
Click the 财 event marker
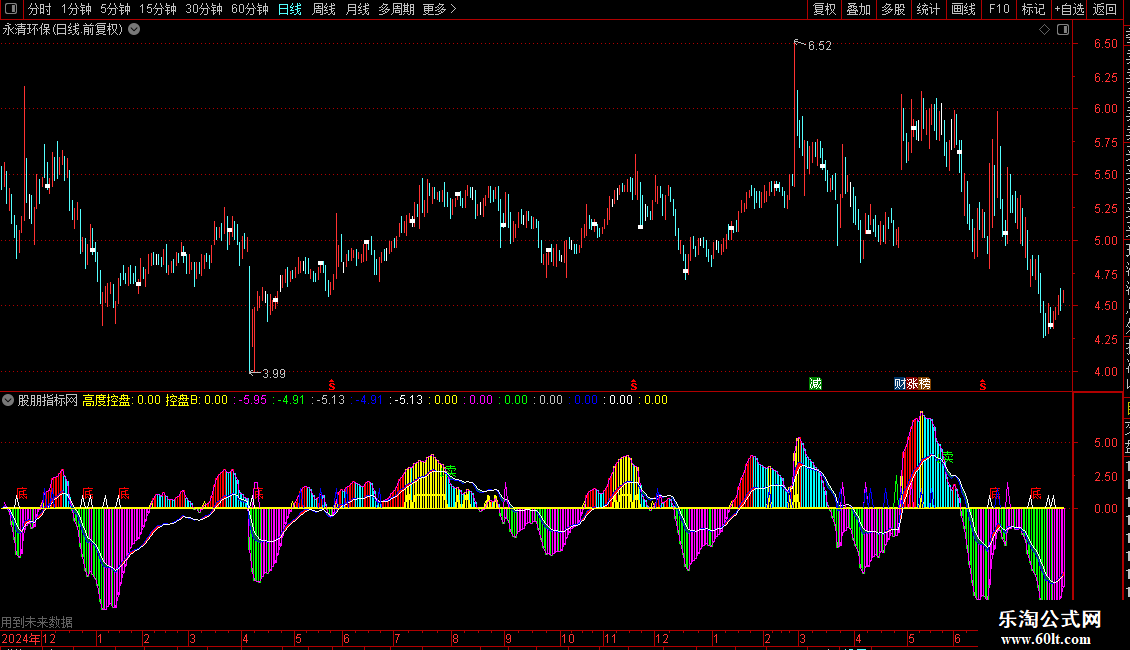(899, 383)
